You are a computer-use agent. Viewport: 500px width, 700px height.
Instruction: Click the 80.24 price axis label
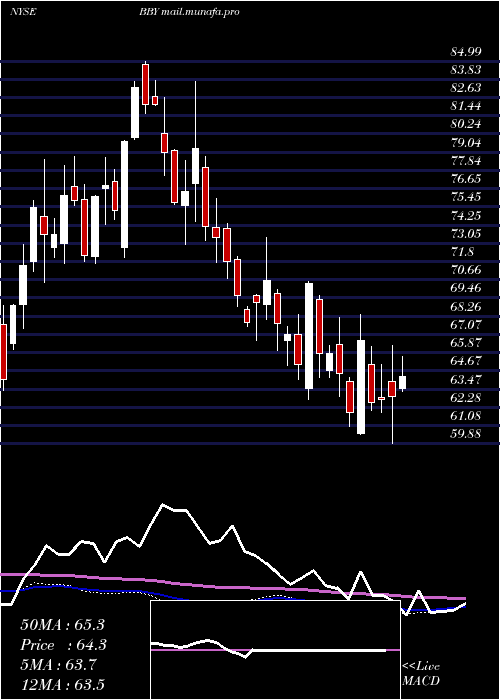click(466, 125)
